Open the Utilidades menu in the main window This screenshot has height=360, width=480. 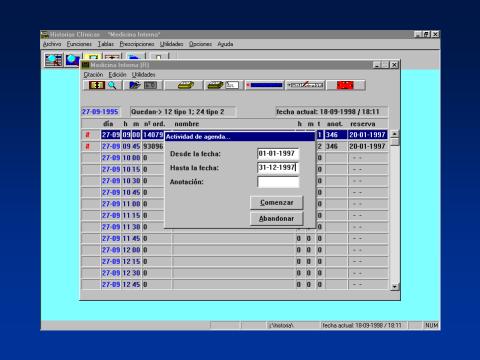coord(171,44)
